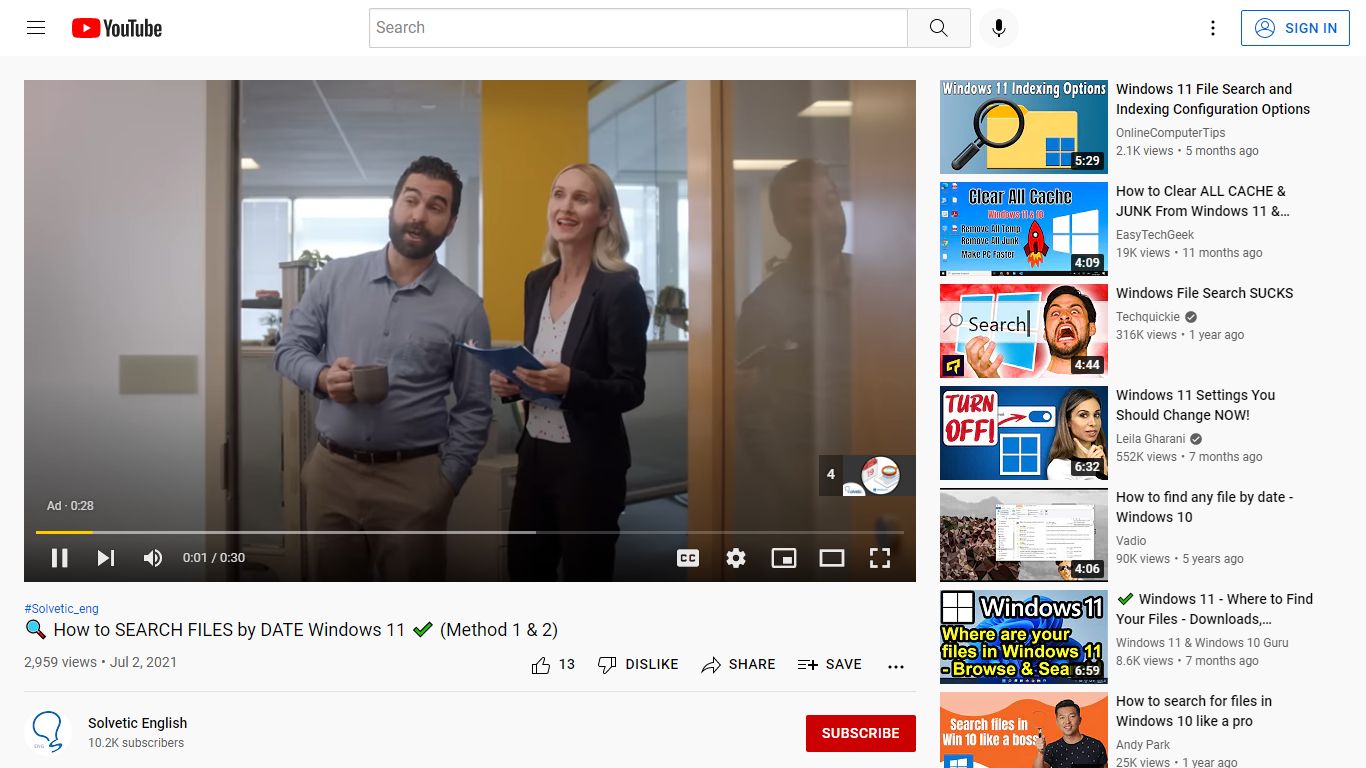Viewport: 1366px width, 768px height.
Task: Go to the YouTube home logo
Action: pyautogui.click(x=117, y=28)
